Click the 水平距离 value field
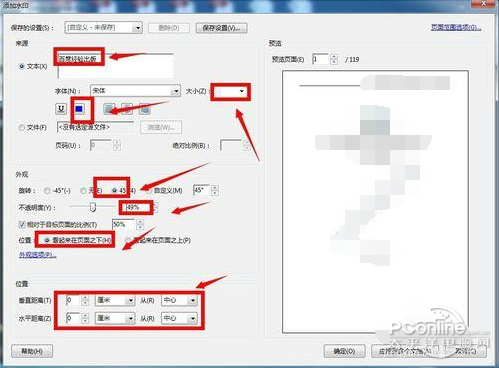This screenshot has width=499, height=368. click(x=73, y=318)
